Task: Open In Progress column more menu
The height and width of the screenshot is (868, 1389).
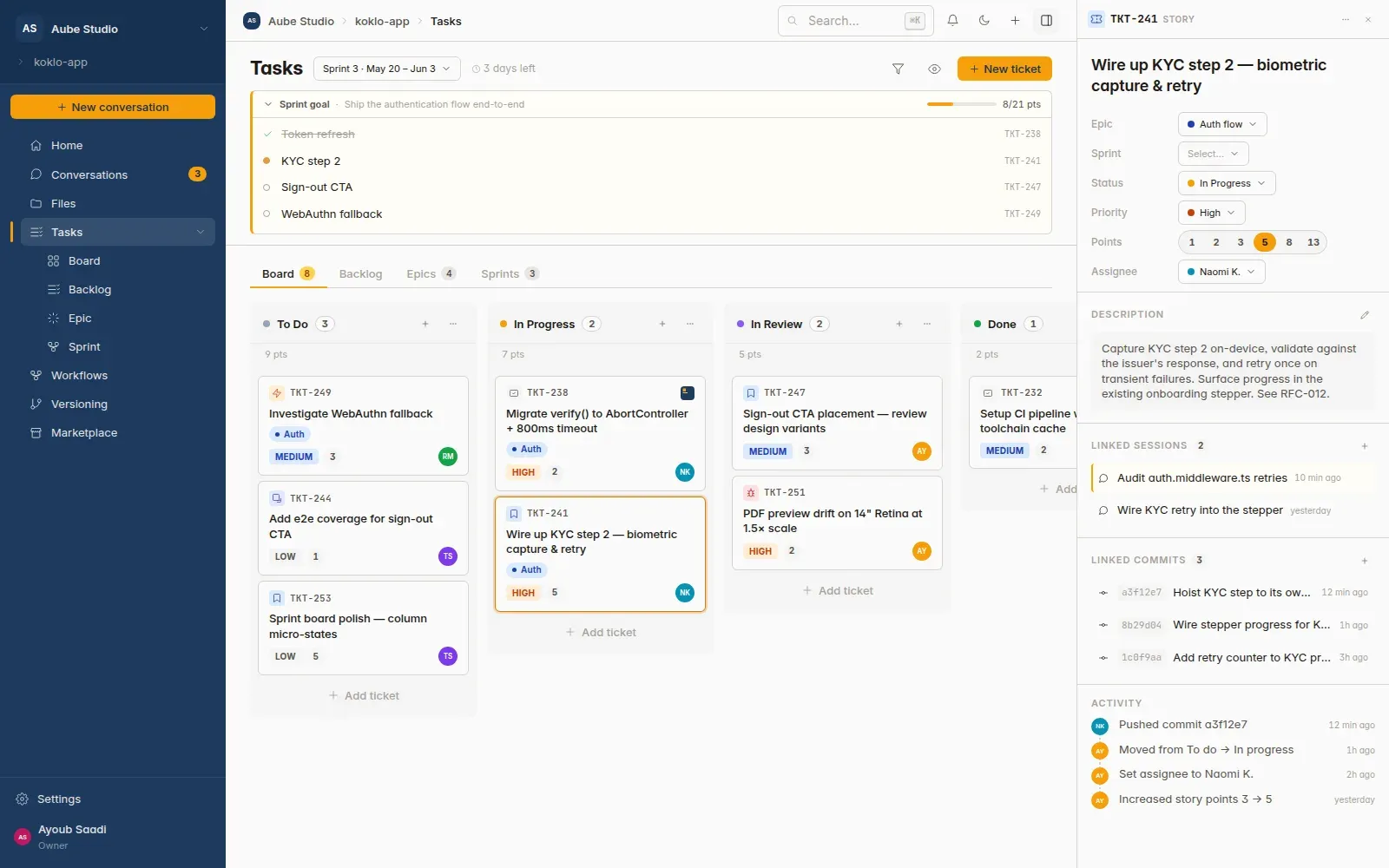Action: [x=690, y=324]
